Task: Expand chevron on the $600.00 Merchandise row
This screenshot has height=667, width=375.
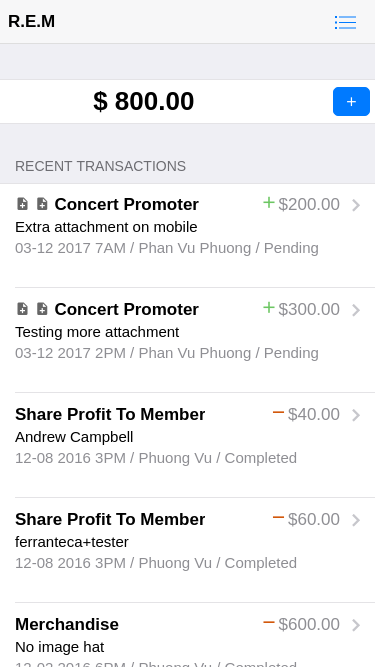Action: 356,625
